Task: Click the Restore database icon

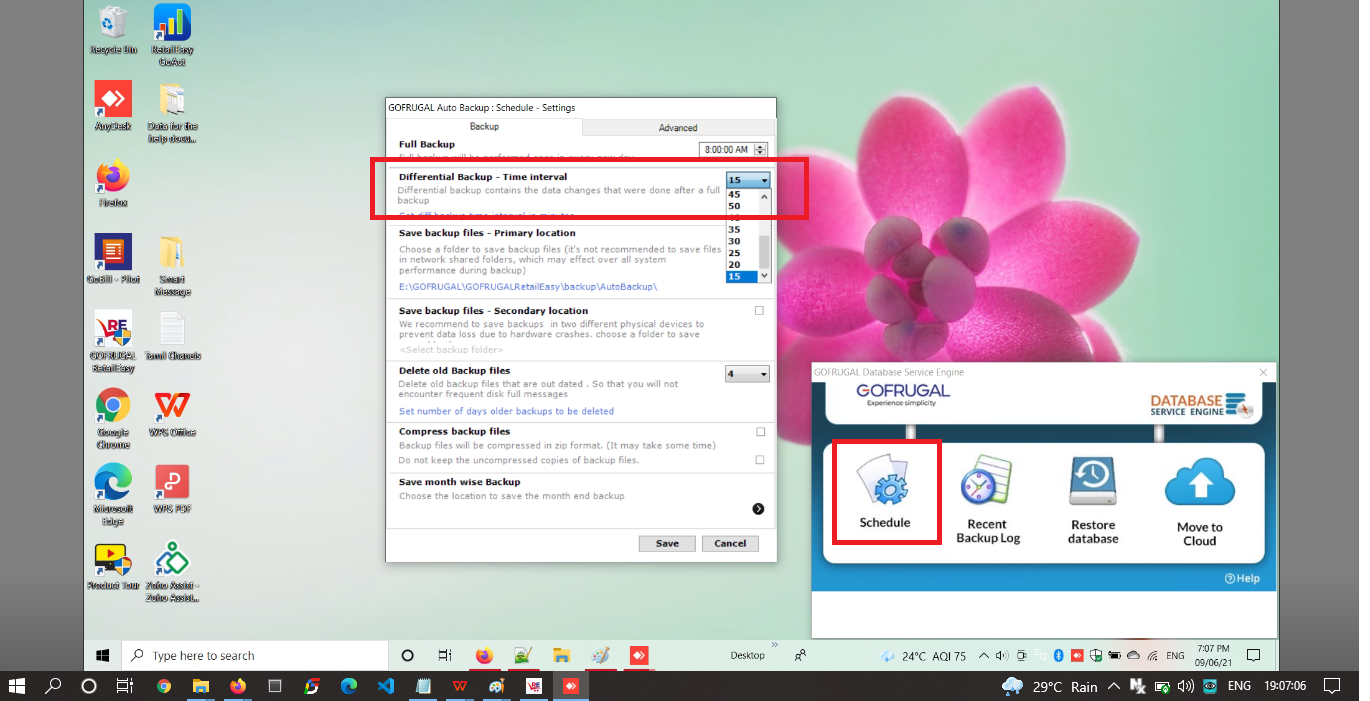Action: tap(1092, 500)
